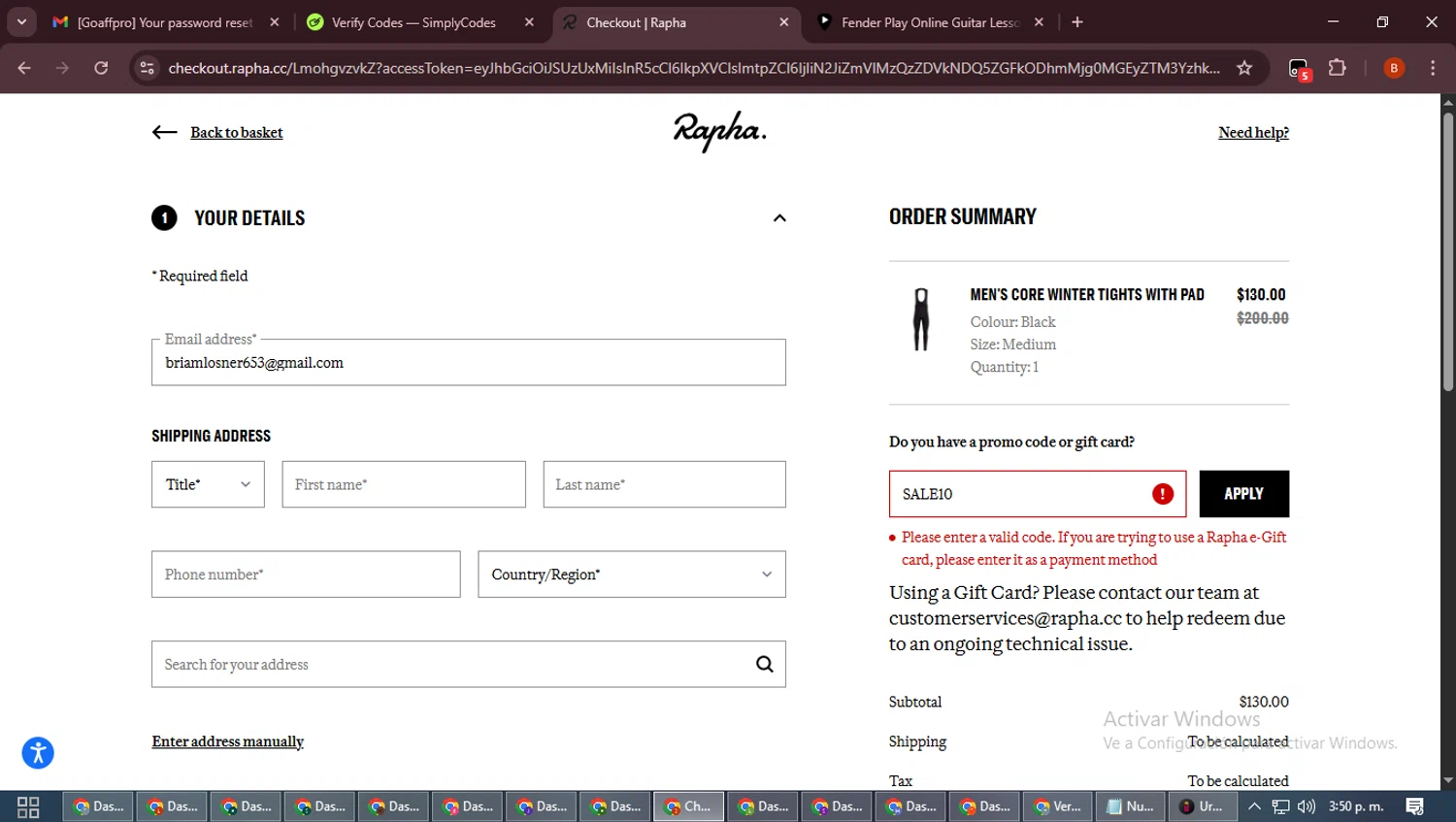
Task: Focus the First name field
Action: [x=404, y=484]
